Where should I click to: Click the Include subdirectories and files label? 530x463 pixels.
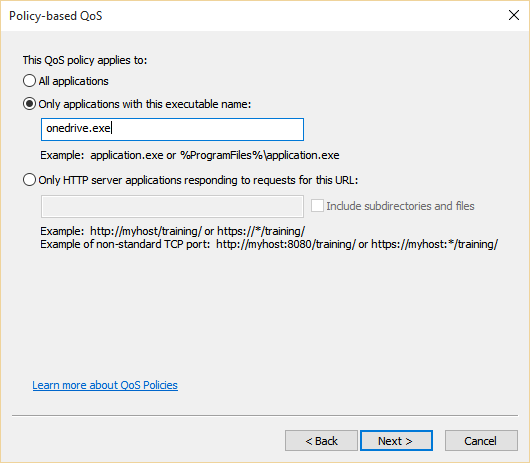tap(400, 206)
